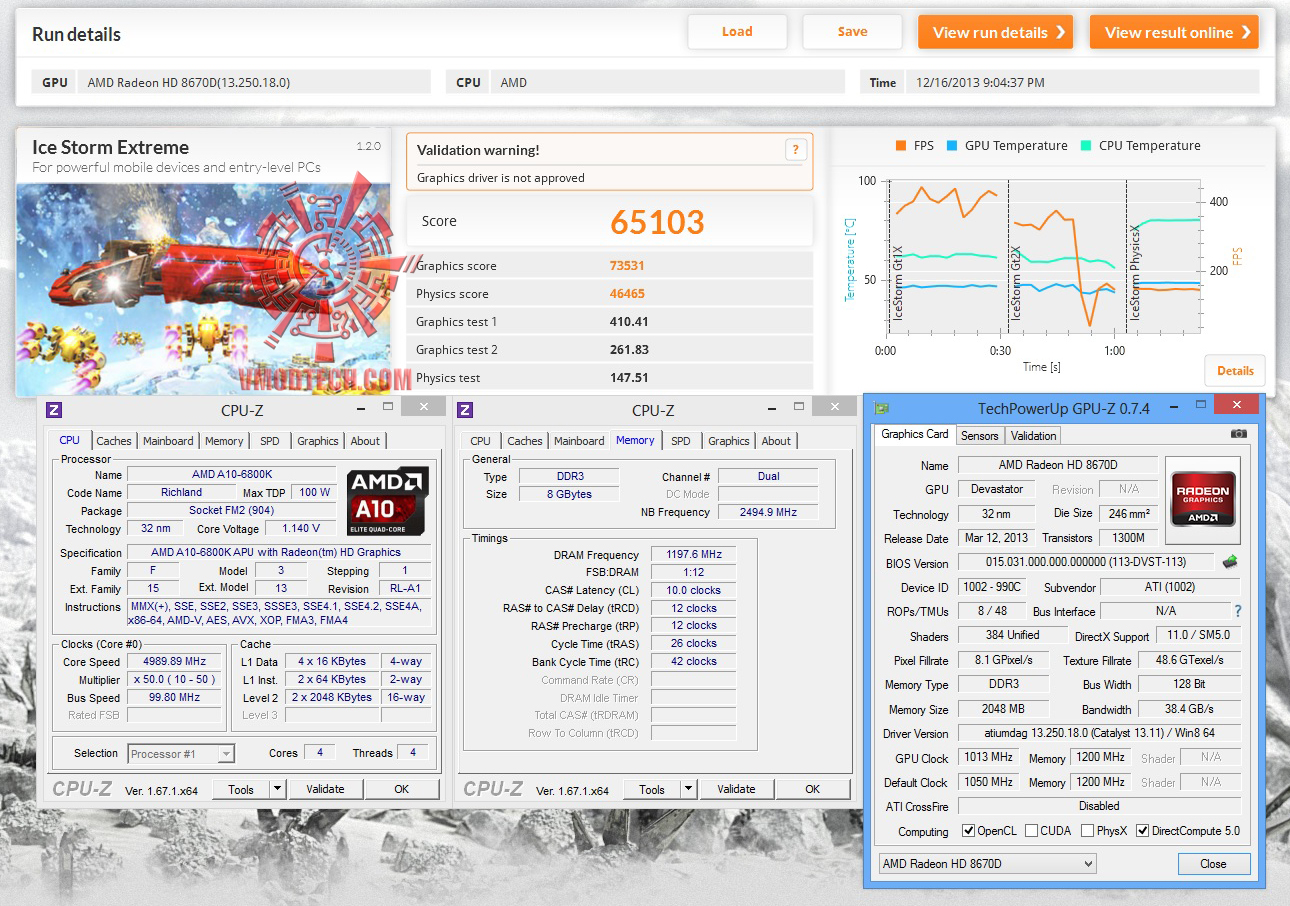Viewport: 1290px width, 906px height.
Task: Switch to CPU tab in CPU-Z Timings window
Action: [481, 441]
